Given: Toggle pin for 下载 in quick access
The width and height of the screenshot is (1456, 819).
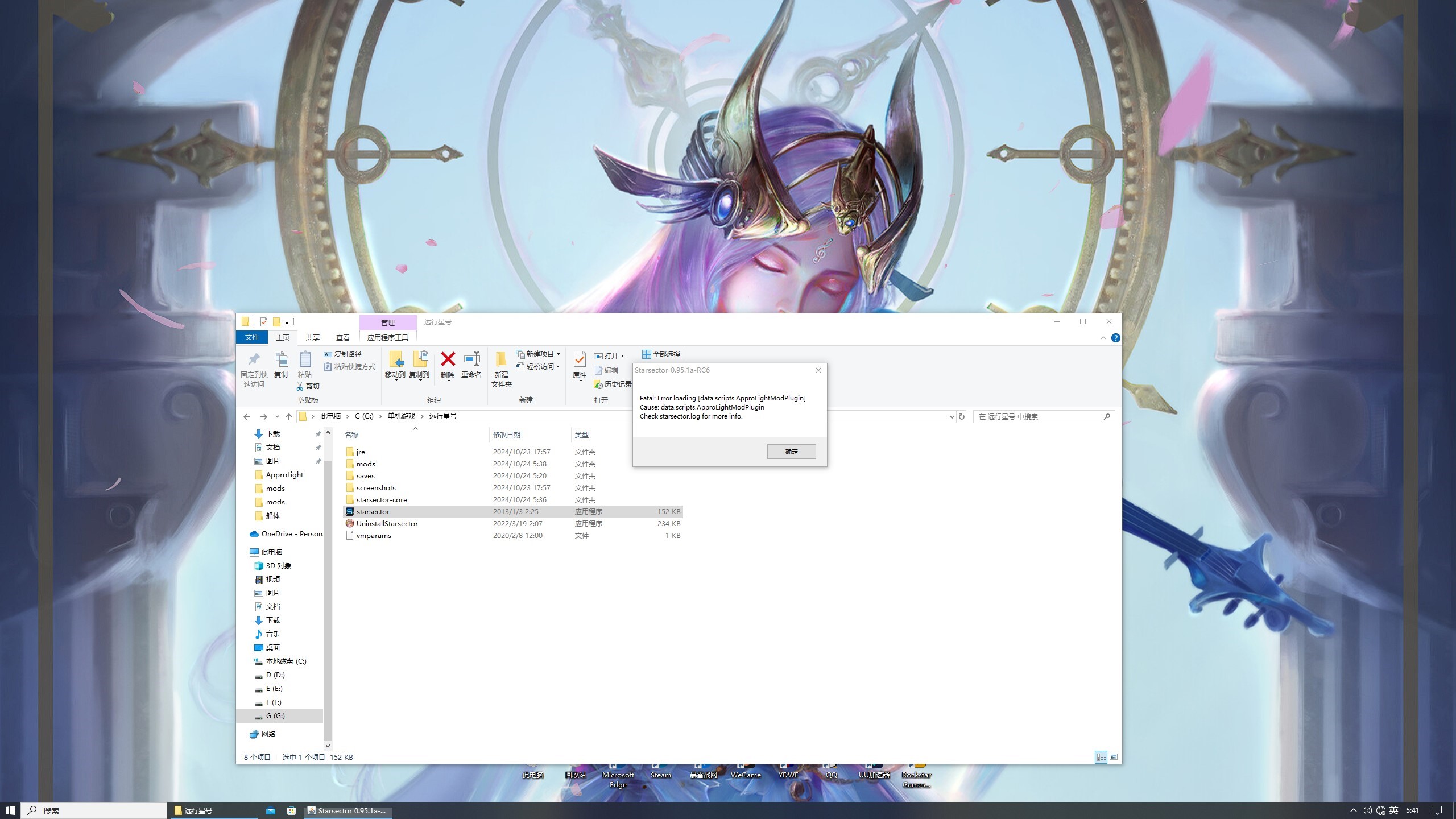Looking at the screenshot, I should click(318, 434).
